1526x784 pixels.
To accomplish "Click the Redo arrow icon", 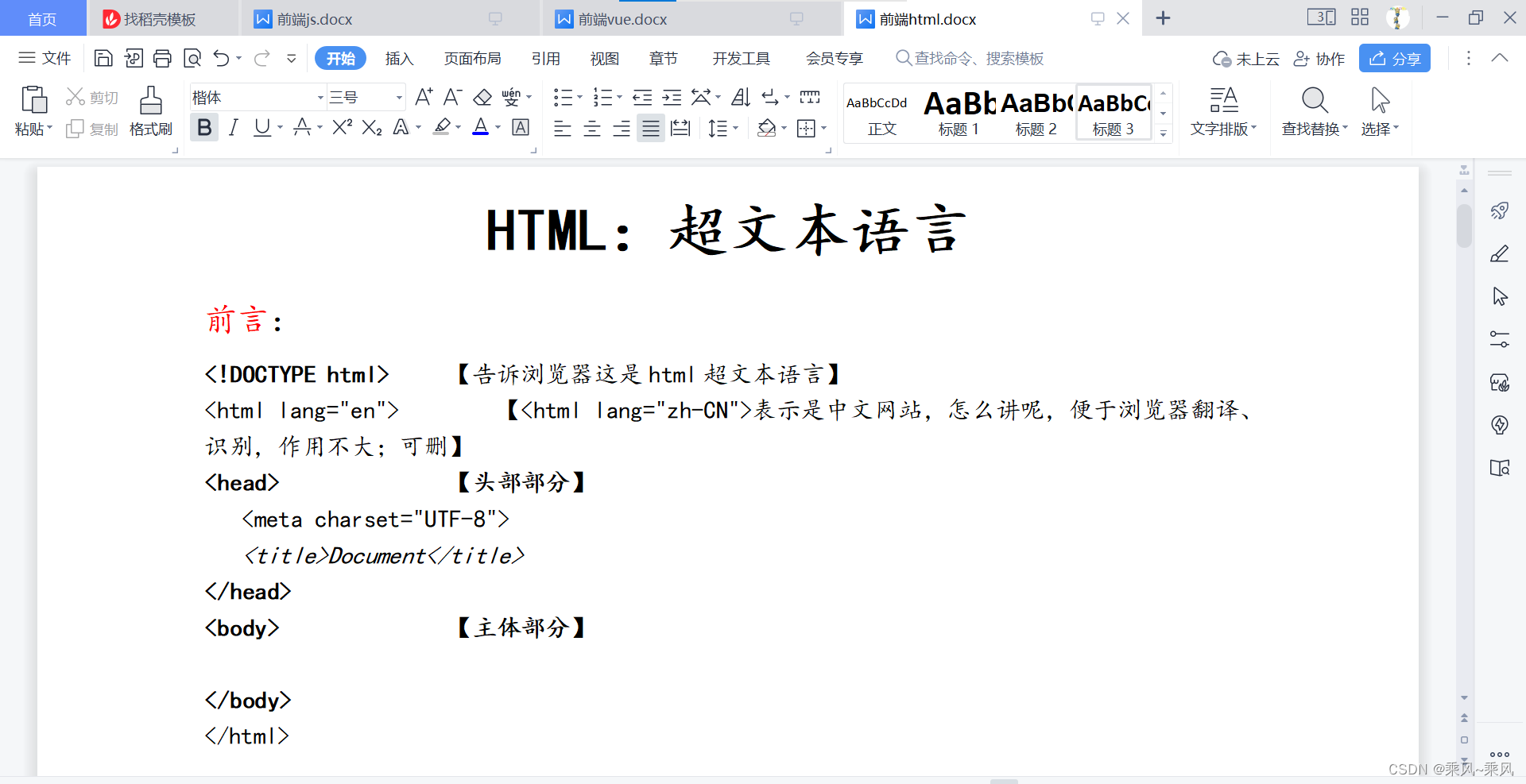I will click(262, 58).
